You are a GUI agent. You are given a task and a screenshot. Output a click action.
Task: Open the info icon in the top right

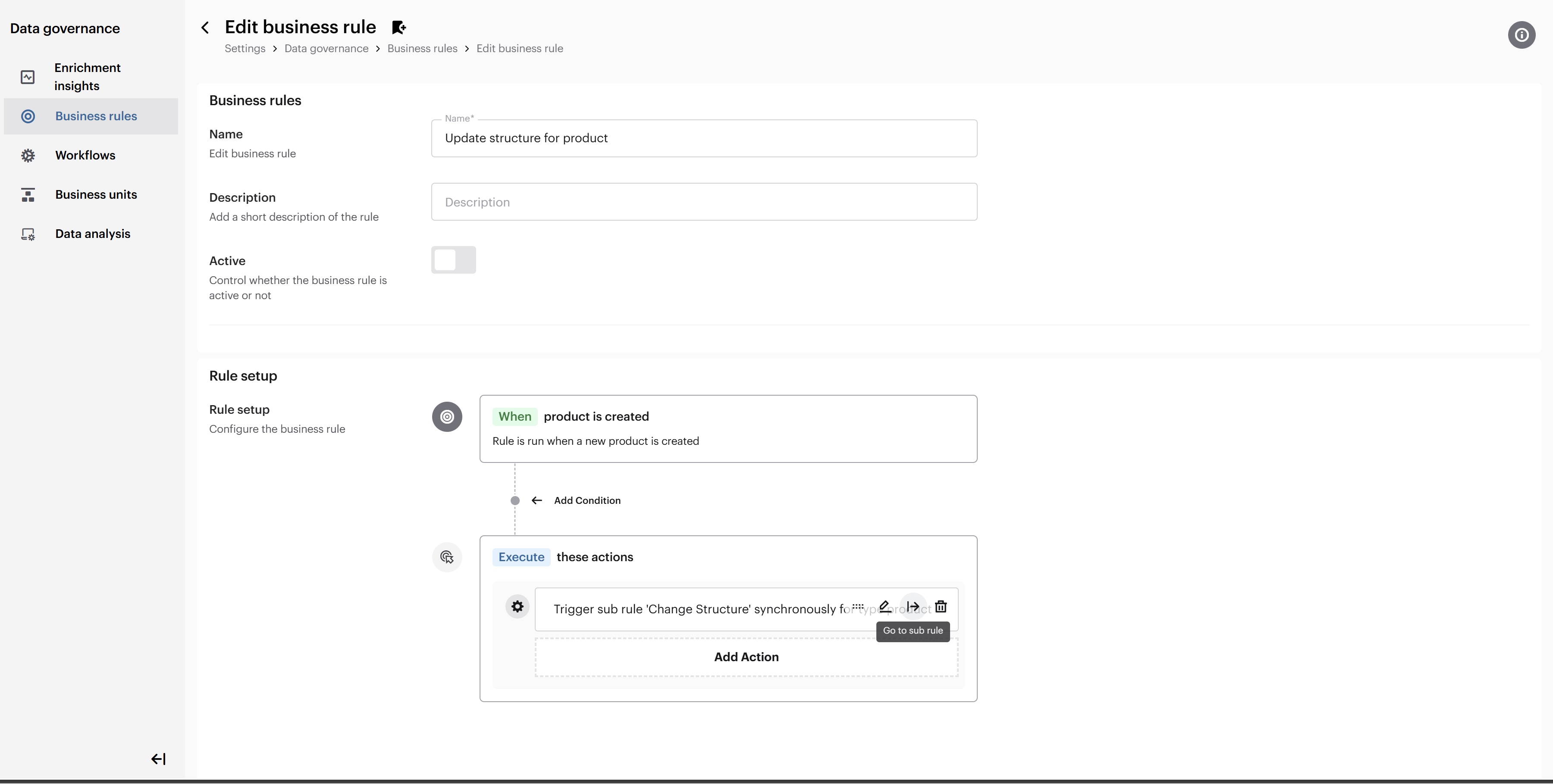pyautogui.click(x=1521, y=35)
